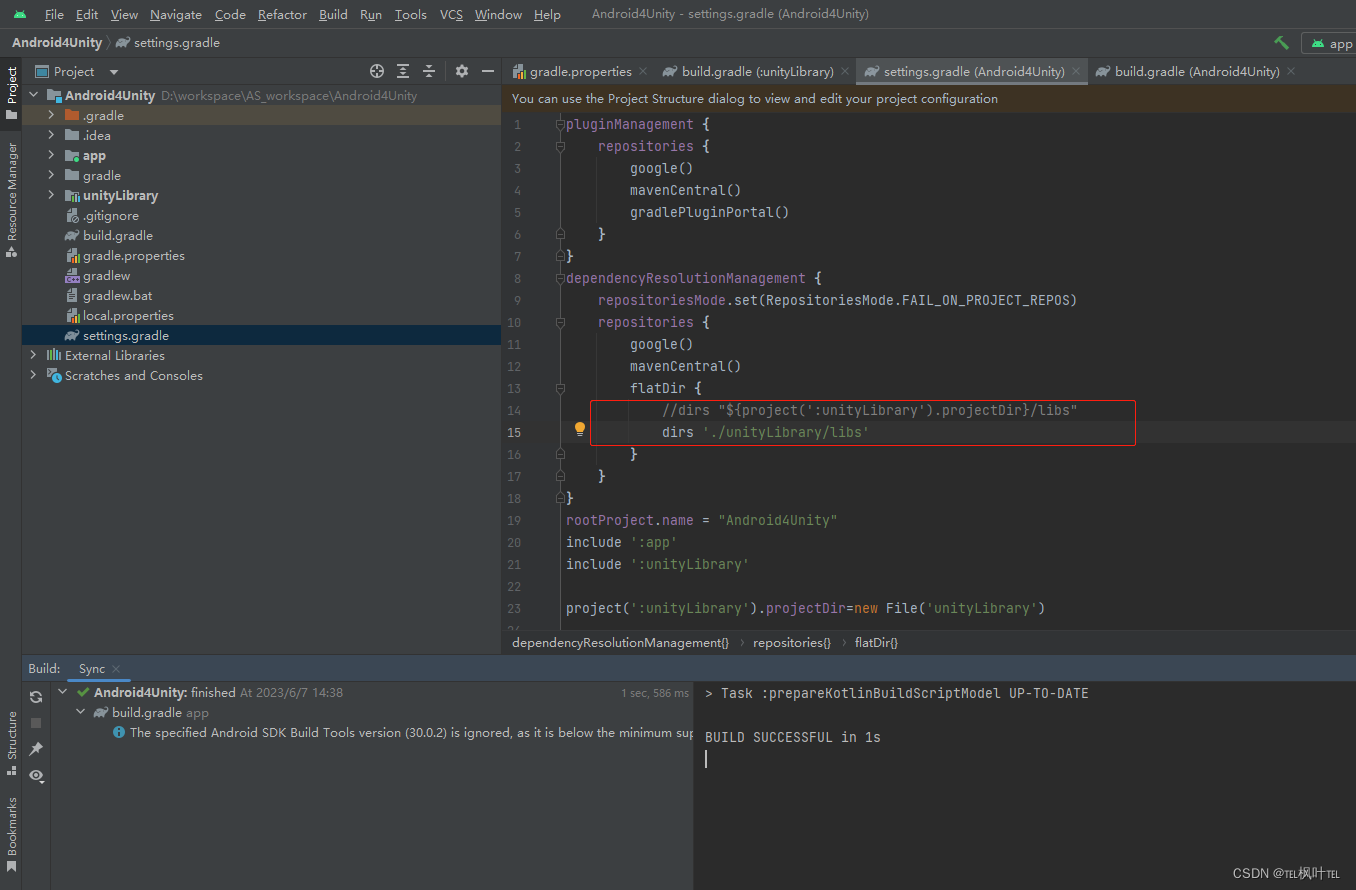Fold the flatDir block in gutter
Screen dimensions: 1356x890
[560, 388]
